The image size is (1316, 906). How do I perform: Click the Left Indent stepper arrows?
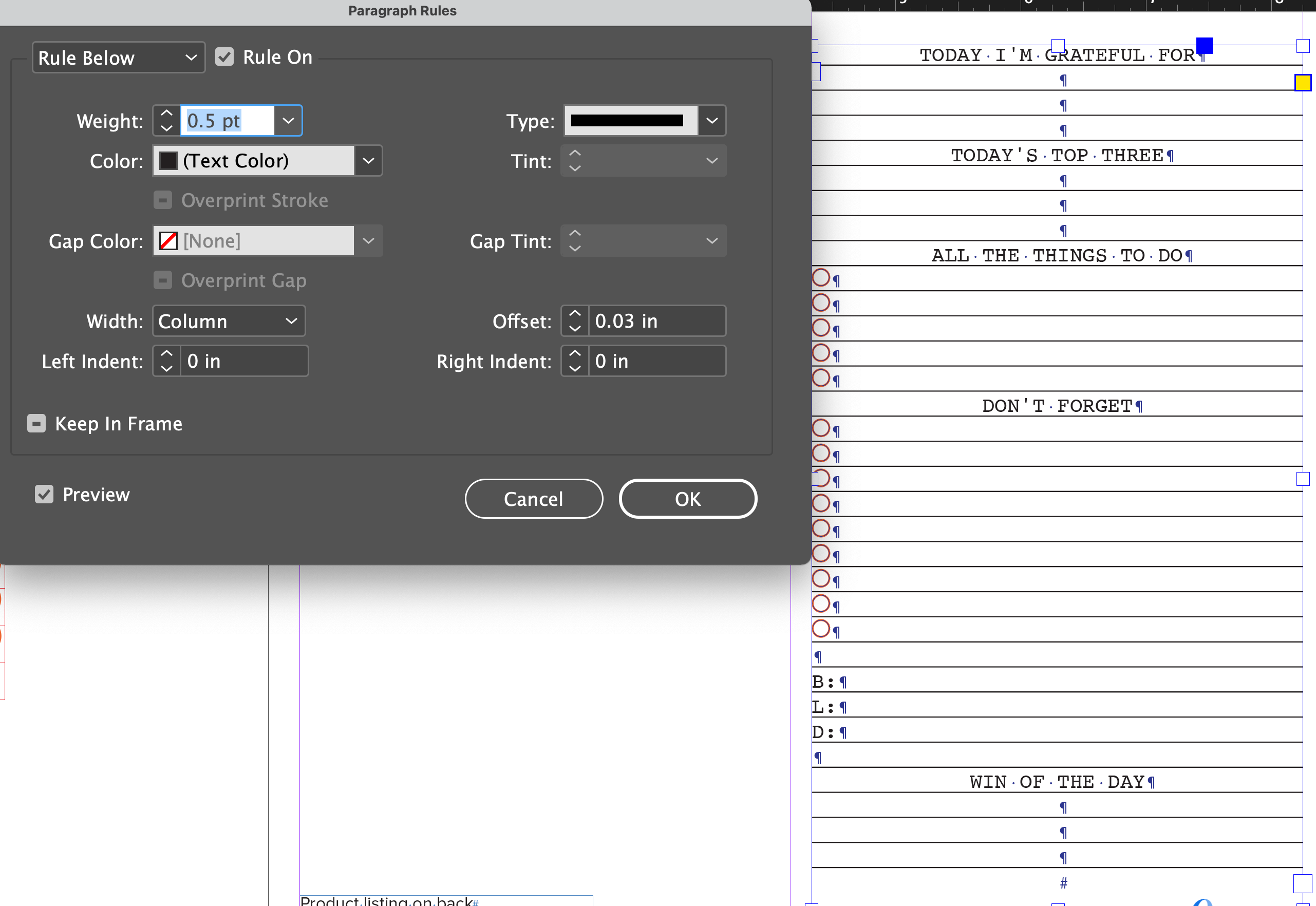coord(166,361)
